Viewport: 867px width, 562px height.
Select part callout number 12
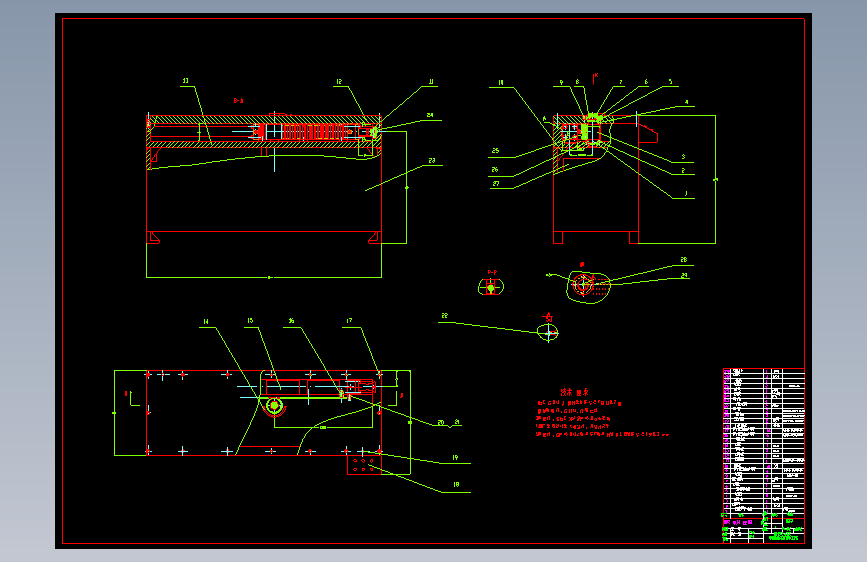(339, 81)
